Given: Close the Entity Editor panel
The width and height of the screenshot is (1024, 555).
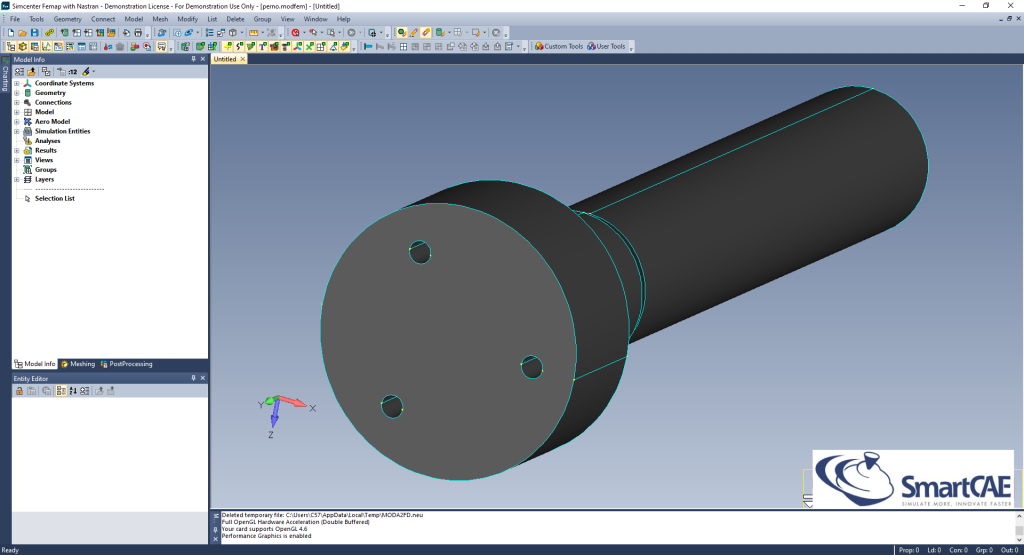Looking at the screenshot, I should tap(202, 378).
